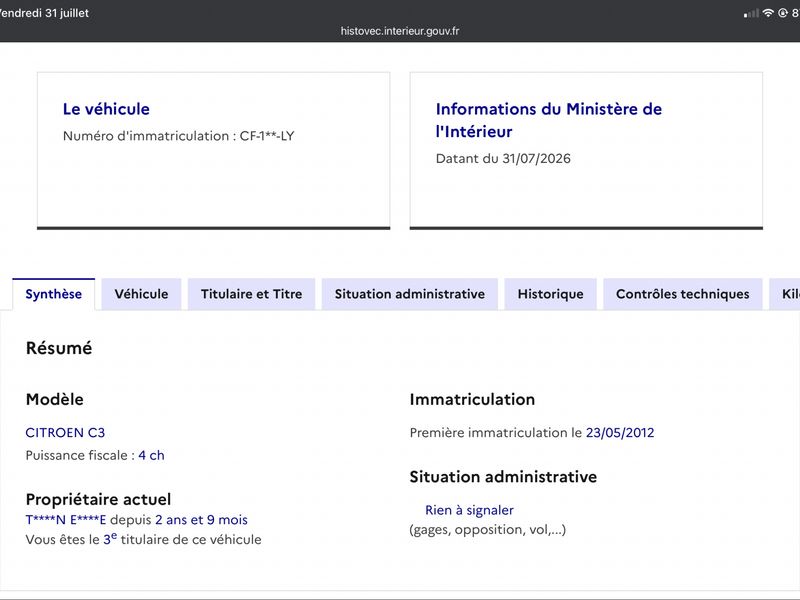This screenshot has width=800, height=600.
Task: Click the 'Puissance fiscale : 4 ch' line
Action: (x=95, y=455)
